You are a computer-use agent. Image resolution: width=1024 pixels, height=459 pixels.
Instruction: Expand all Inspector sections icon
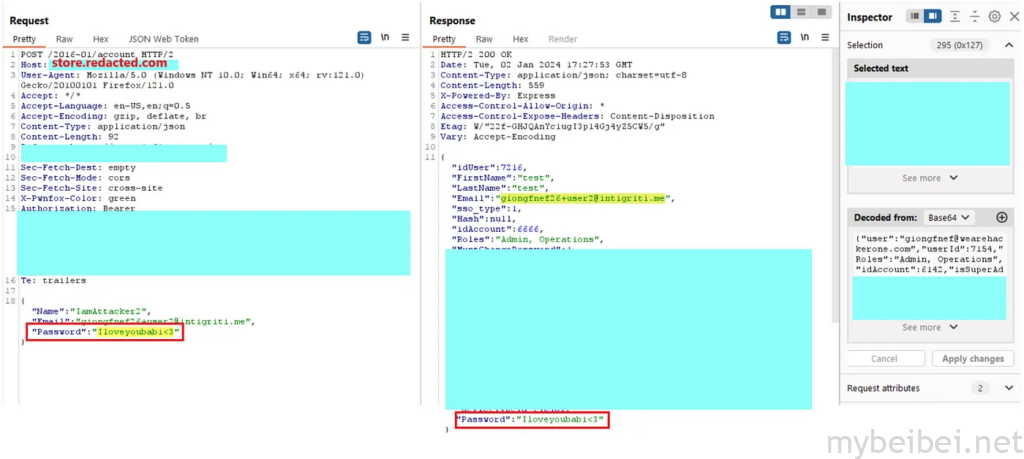point(955,16)
